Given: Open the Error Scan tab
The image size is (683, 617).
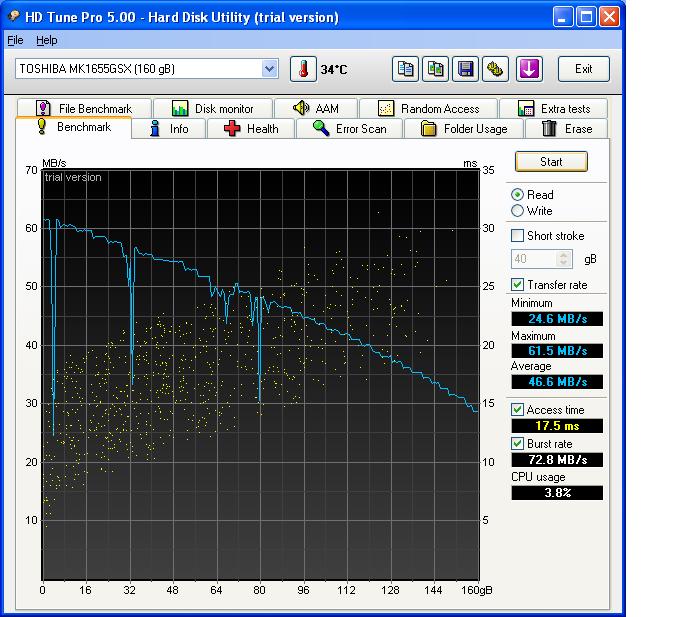Looking at the screenshot, I should click(349, 129).
